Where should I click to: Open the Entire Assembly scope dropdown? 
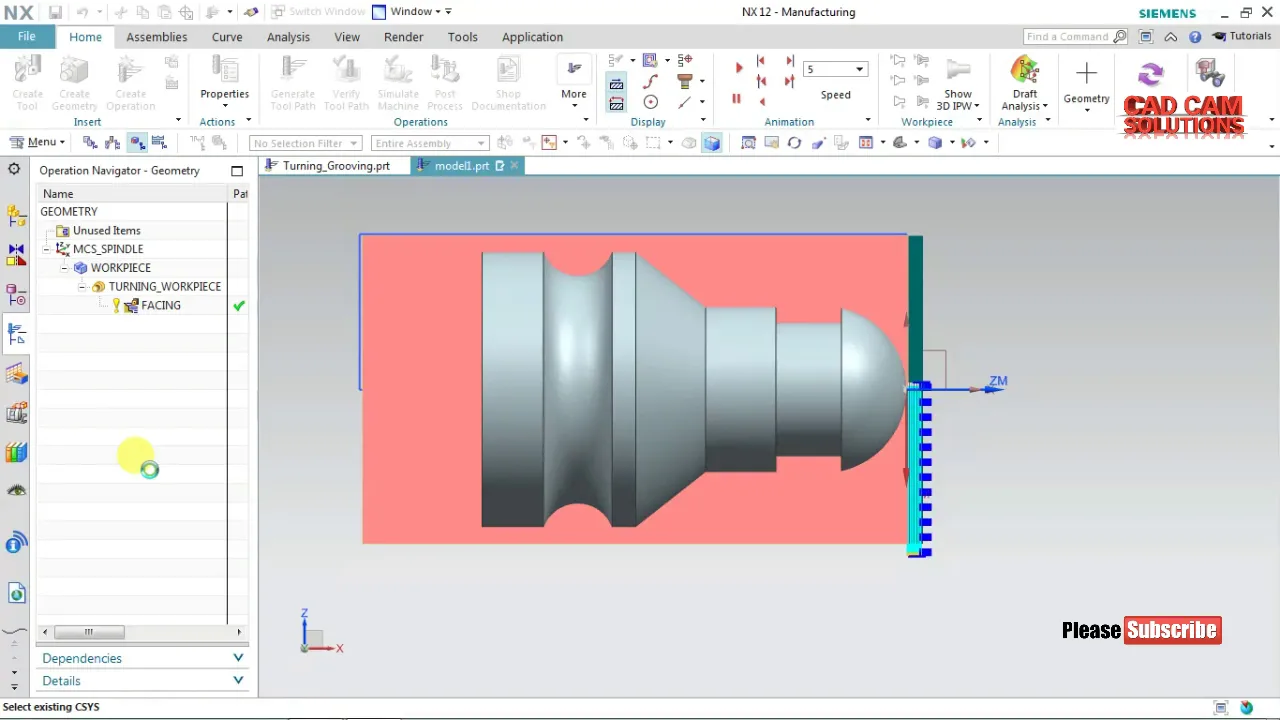coord(430,143)
